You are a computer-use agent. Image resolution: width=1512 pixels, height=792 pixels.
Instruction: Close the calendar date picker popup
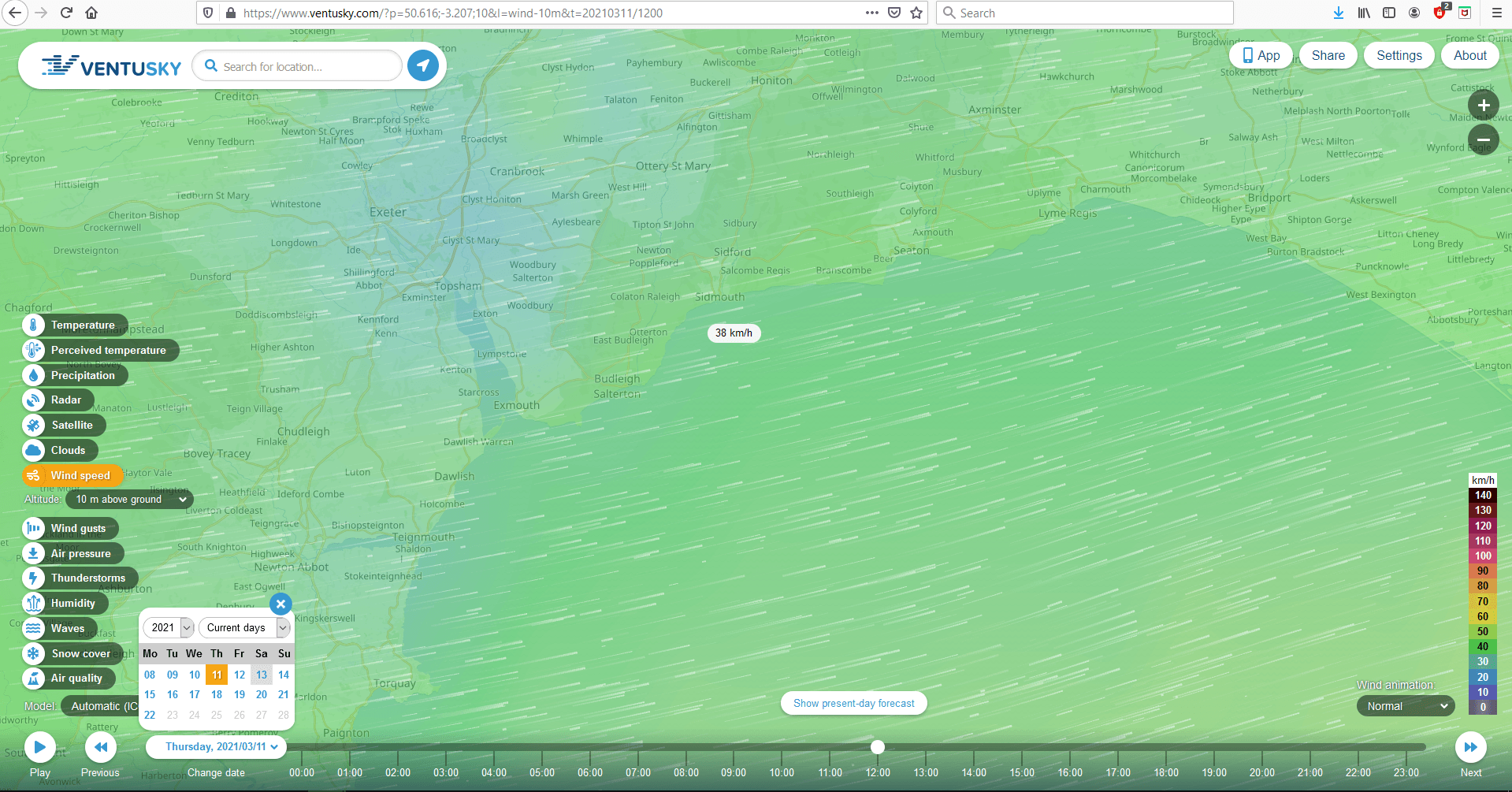pos(280,604)
